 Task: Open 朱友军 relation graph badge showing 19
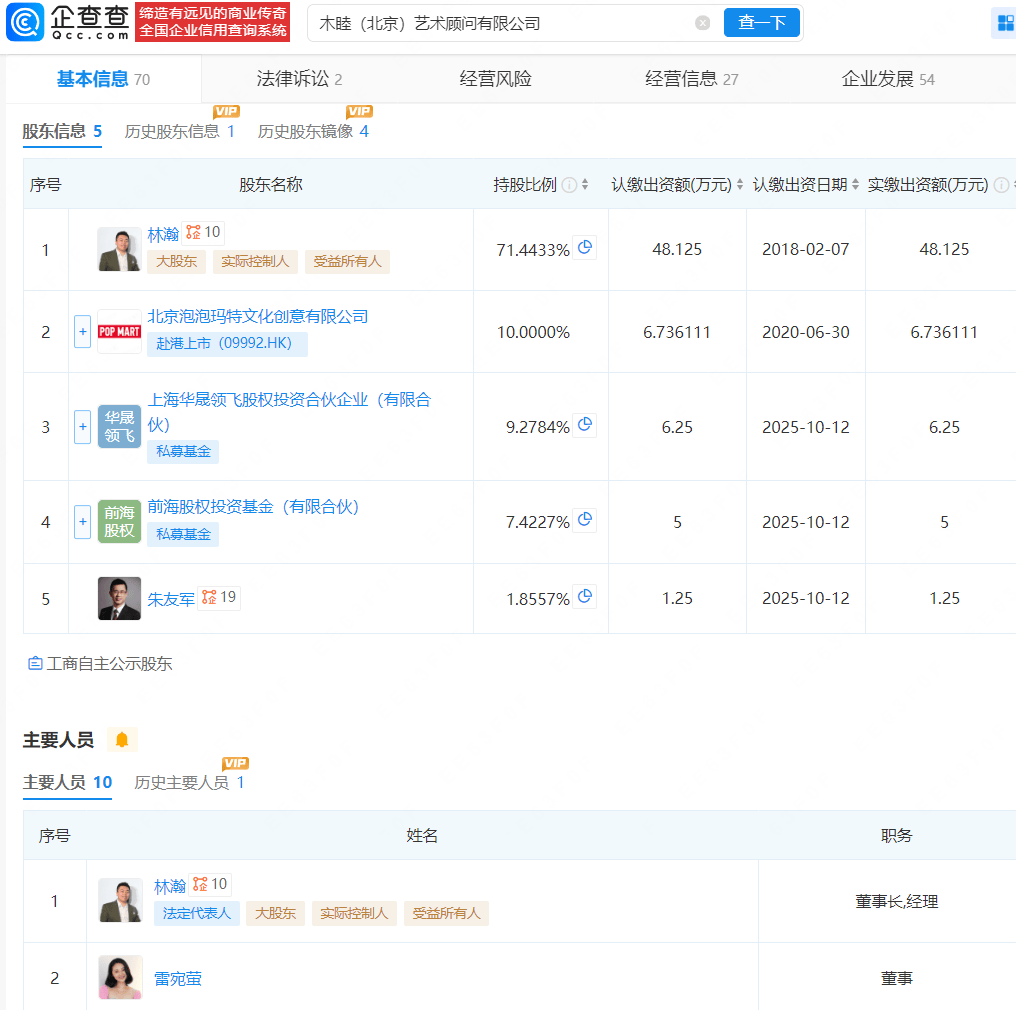click(x=218, y=597)
